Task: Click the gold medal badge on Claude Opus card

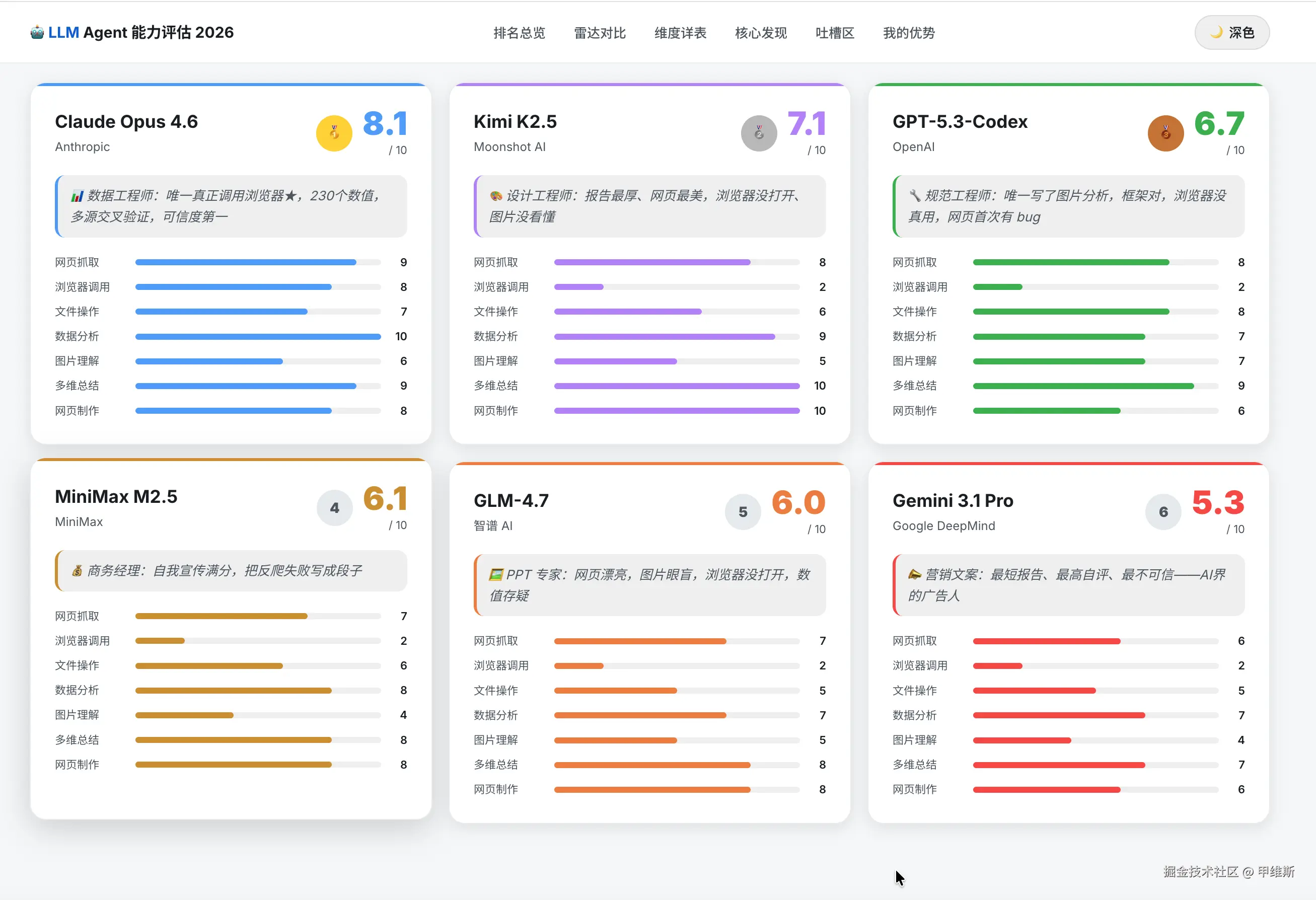Action: click(x=334, y=133)
